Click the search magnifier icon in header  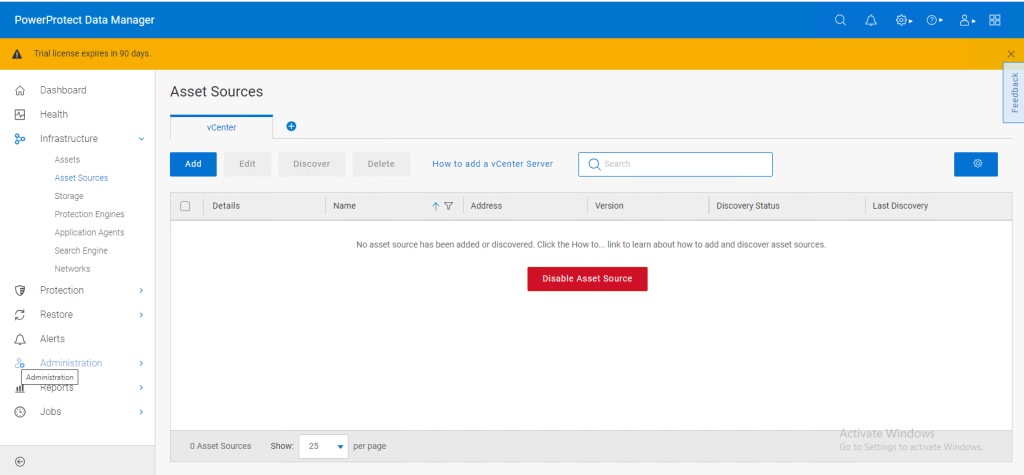[x=841, y=20]
